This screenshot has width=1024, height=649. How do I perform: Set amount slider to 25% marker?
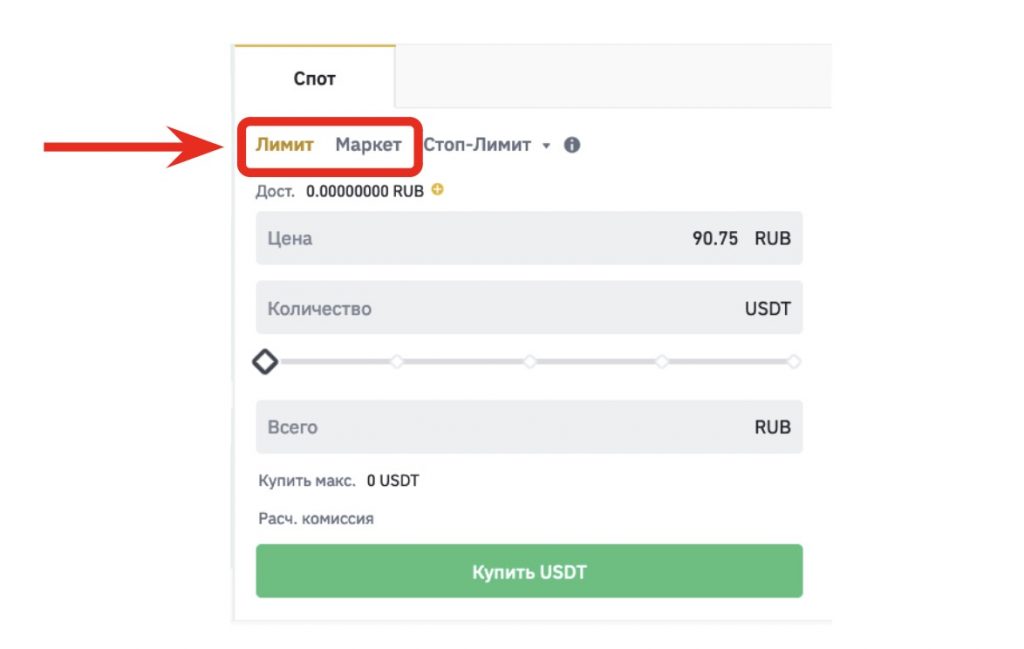(397, 361)
